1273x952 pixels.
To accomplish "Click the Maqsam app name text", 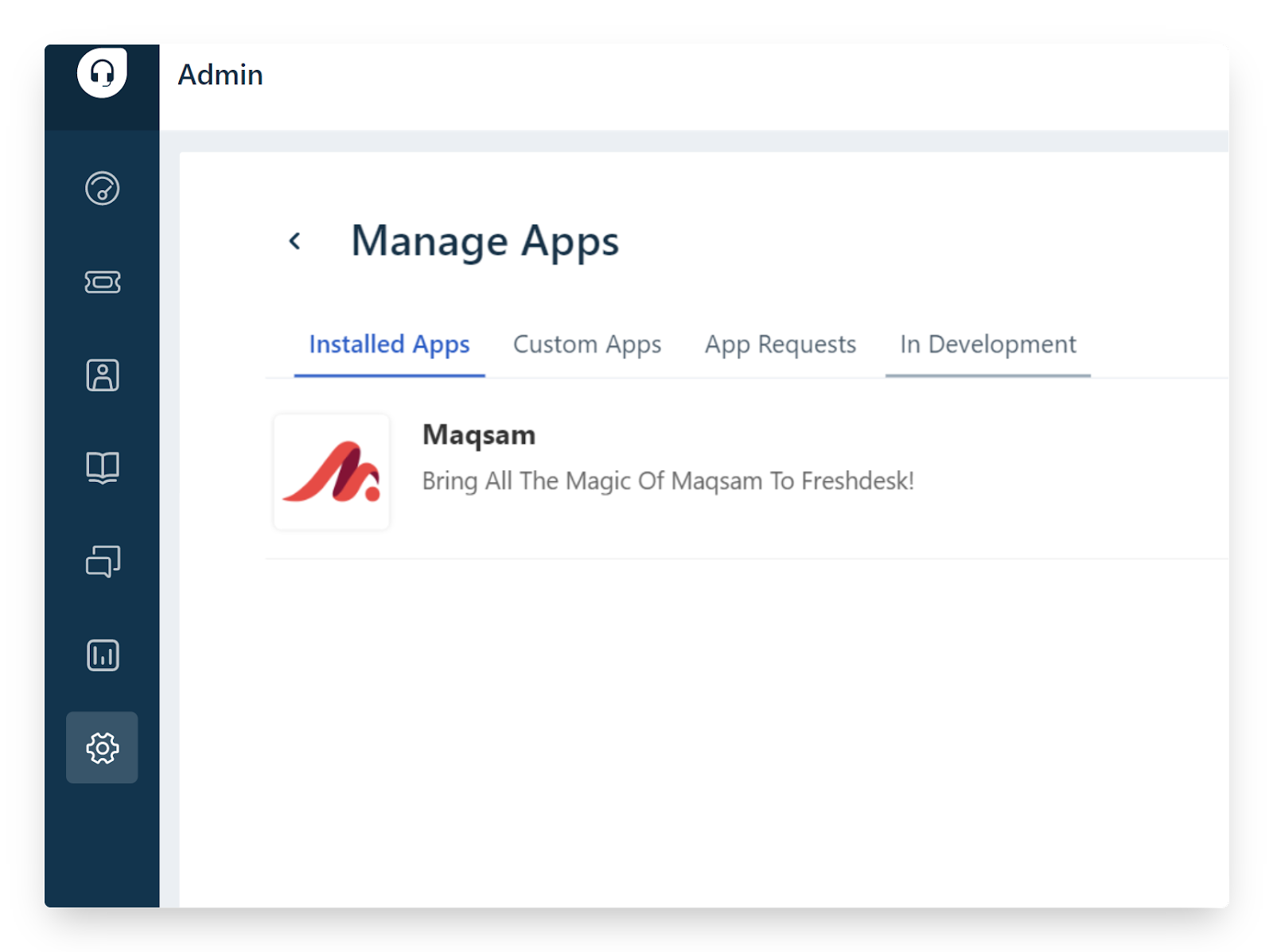I will [478, 434].
